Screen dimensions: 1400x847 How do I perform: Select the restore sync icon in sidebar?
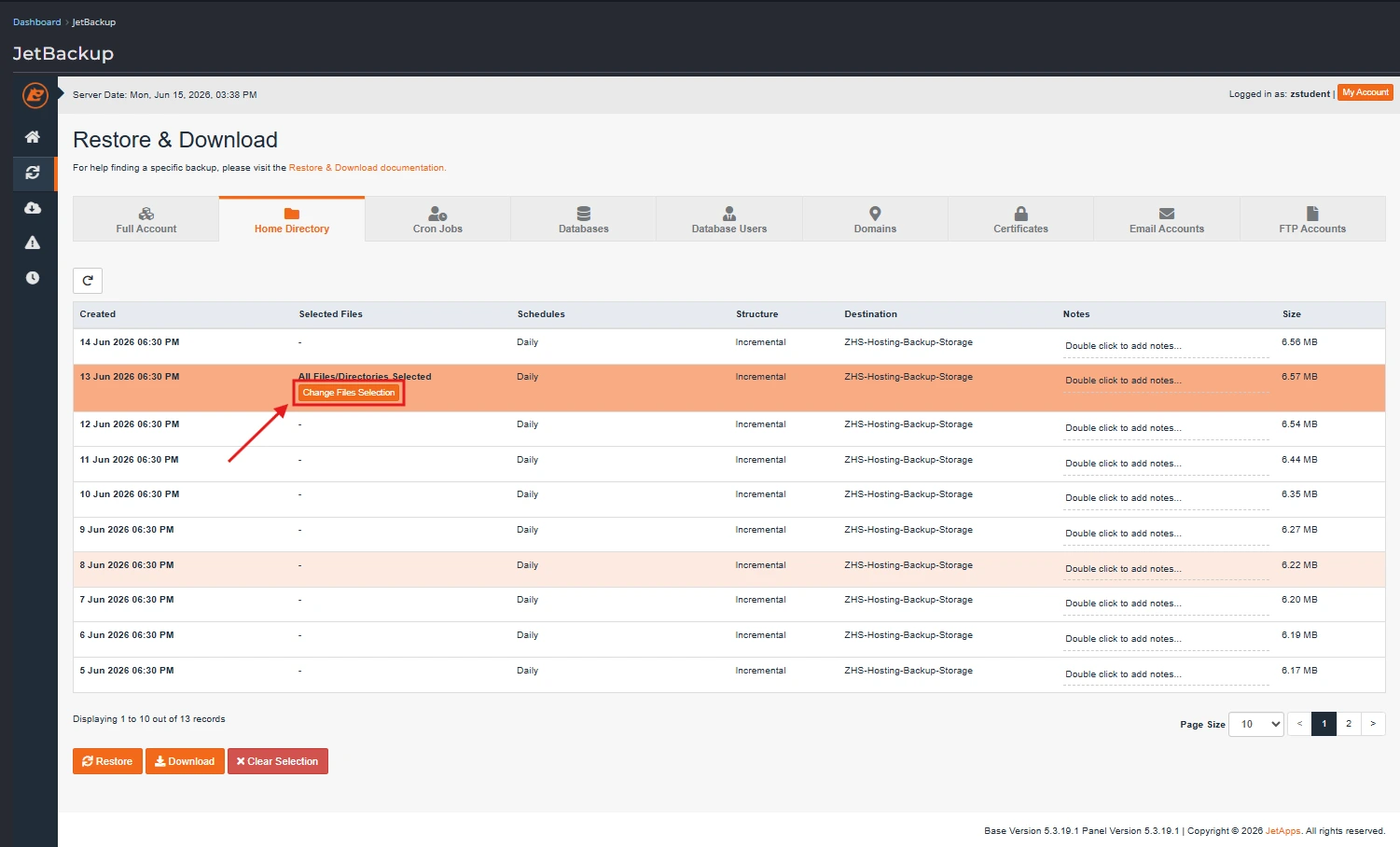tap(33, 173)
